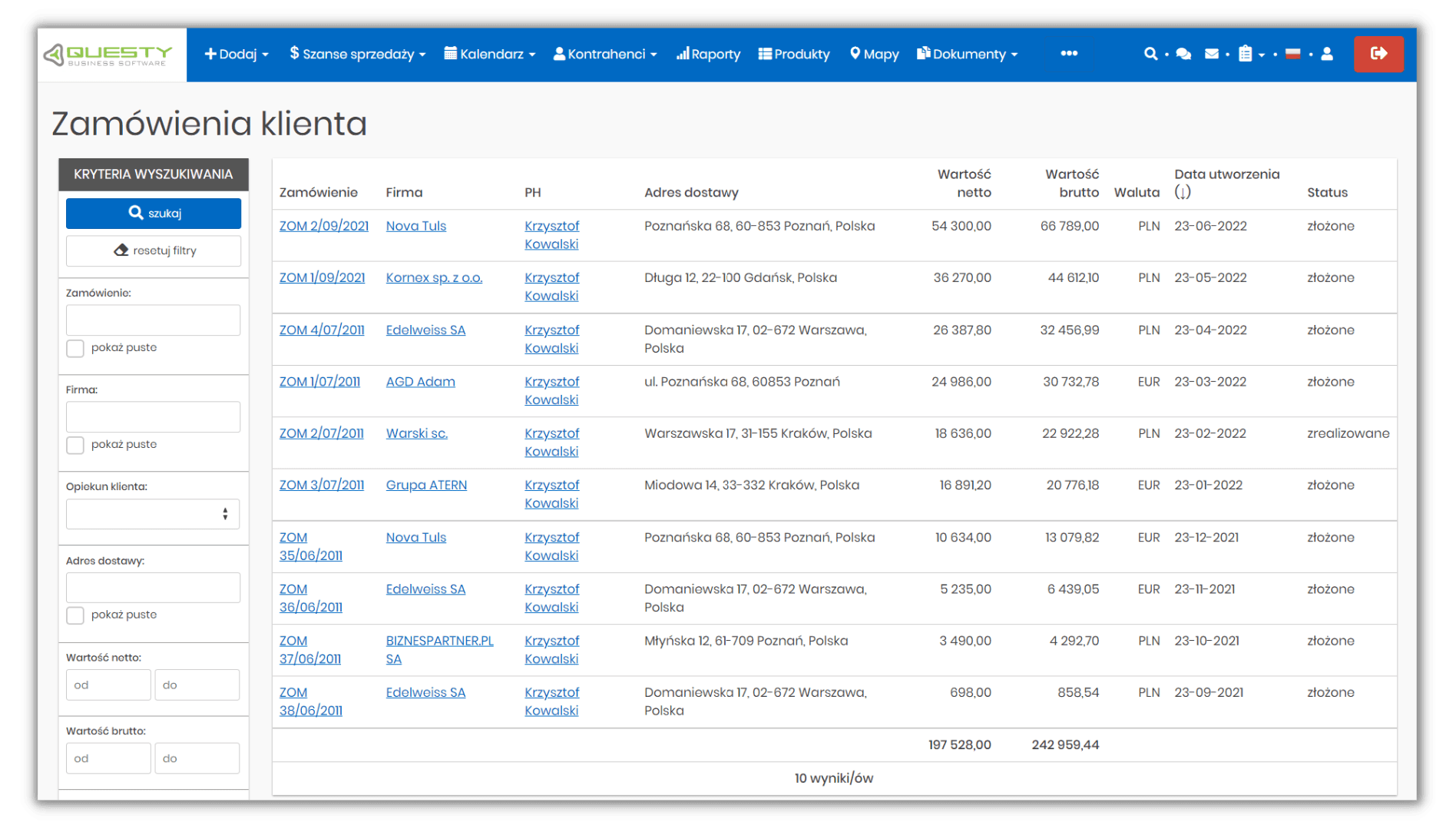Screen dimensions: 1456x829
Task: Open order ZOM 1/07/2011
Action: (319, 382)
